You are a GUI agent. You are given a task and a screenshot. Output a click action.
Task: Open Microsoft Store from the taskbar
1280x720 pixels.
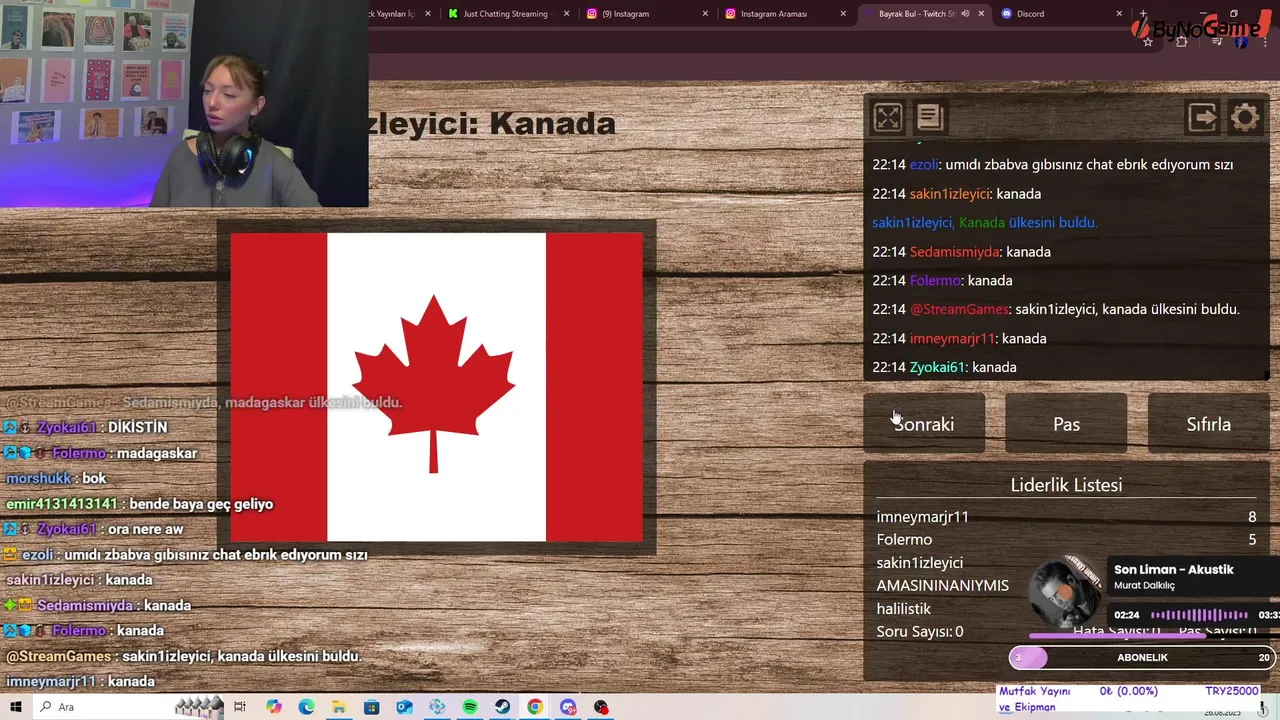click(371, 707)
